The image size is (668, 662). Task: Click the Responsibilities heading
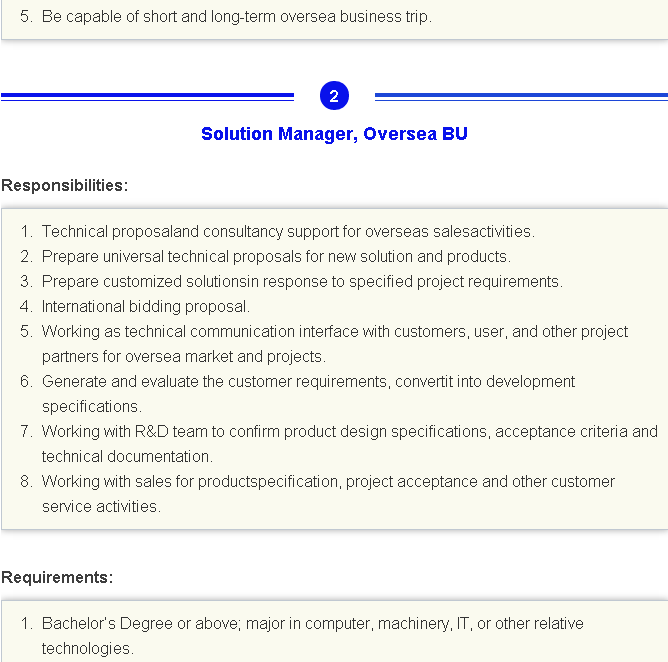(64, 186)
